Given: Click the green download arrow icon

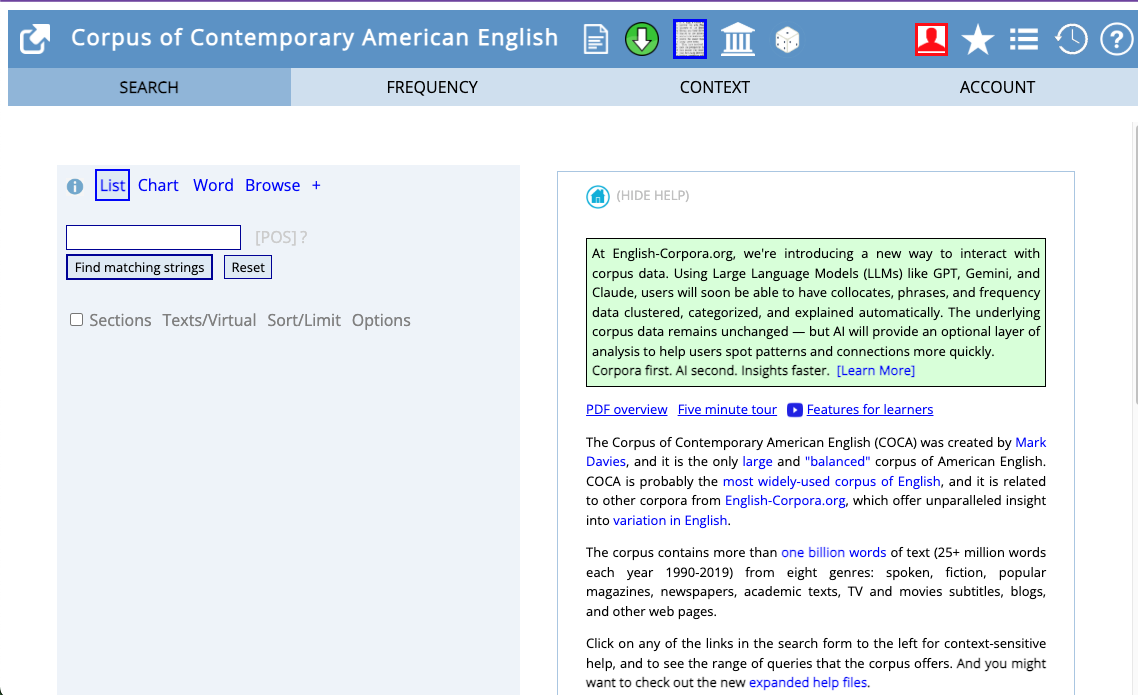Looking at the screenshot, I should click(642, 40).
